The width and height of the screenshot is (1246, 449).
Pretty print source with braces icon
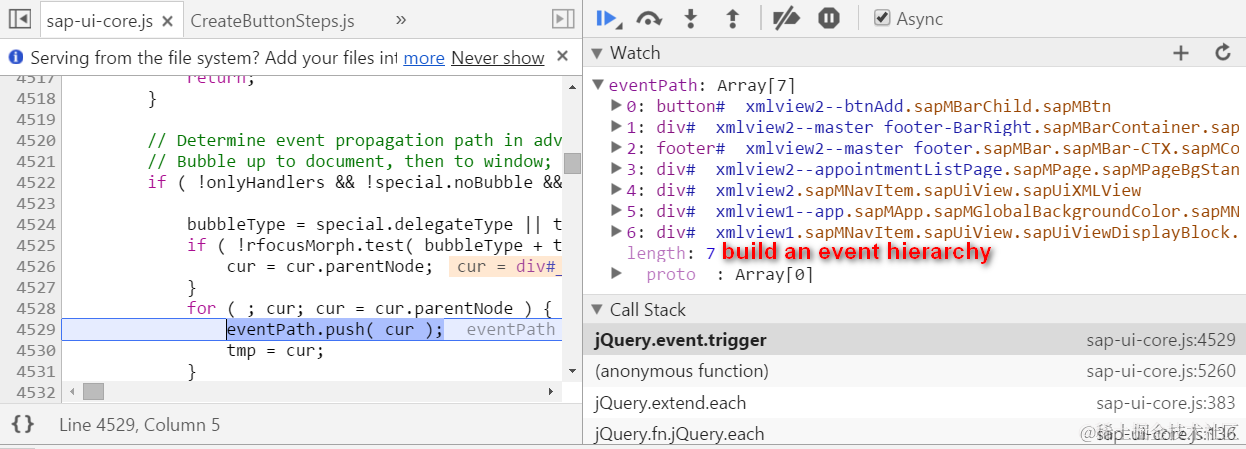[23, 424]
